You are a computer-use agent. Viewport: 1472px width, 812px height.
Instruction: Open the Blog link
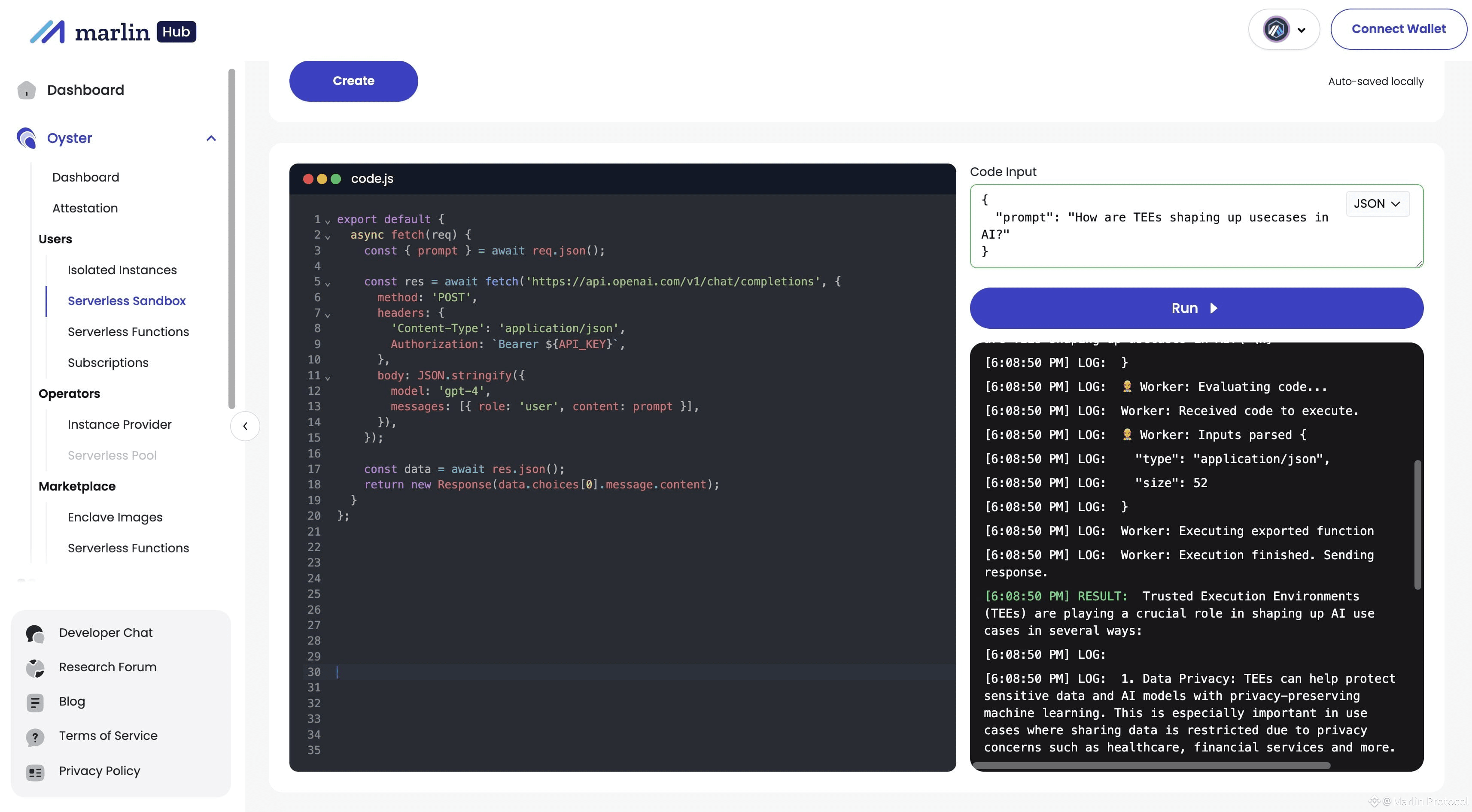[72, 701]
